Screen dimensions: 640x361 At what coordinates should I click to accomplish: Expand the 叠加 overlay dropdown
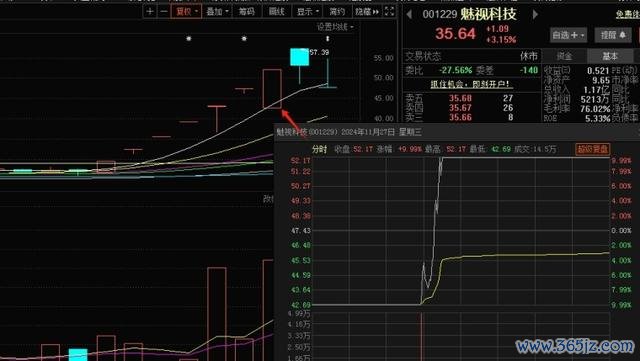click(217, 11)
